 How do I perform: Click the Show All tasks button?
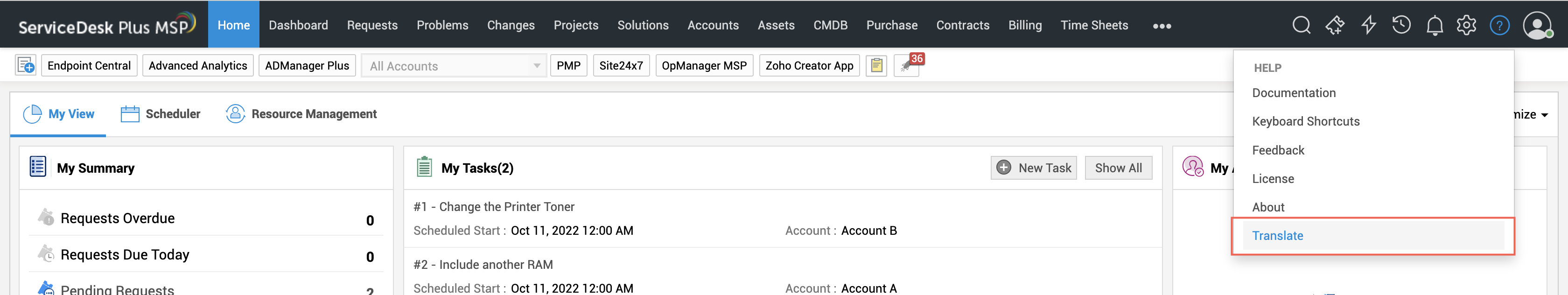point(1118,168)
